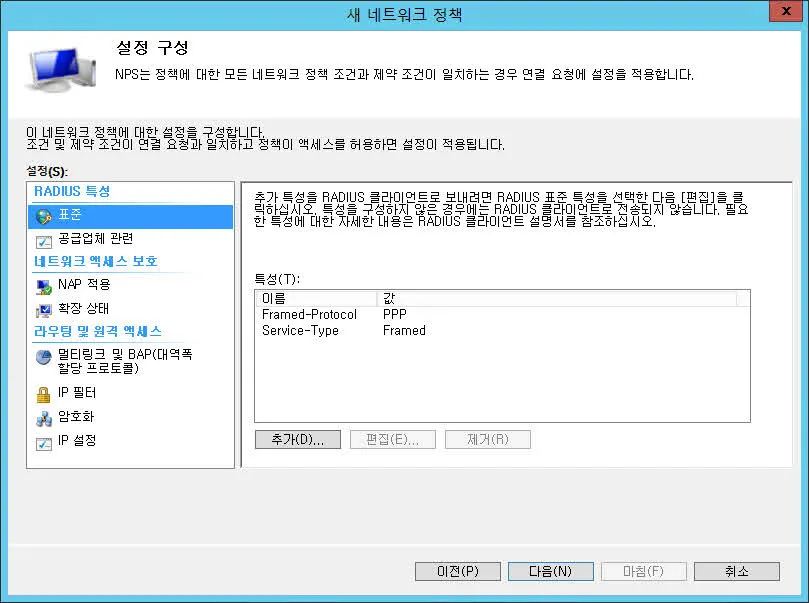
Task: Click the 편집(E) attribute button
Action: tap(392, 439)
